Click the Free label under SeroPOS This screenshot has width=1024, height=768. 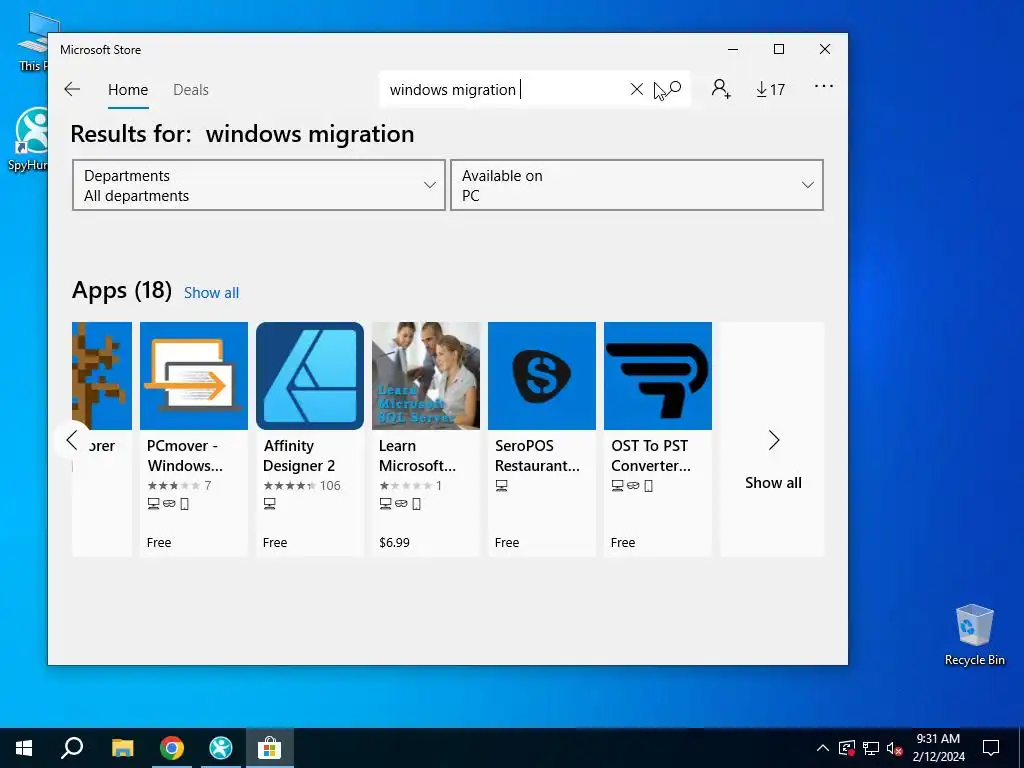coord(507,543)
